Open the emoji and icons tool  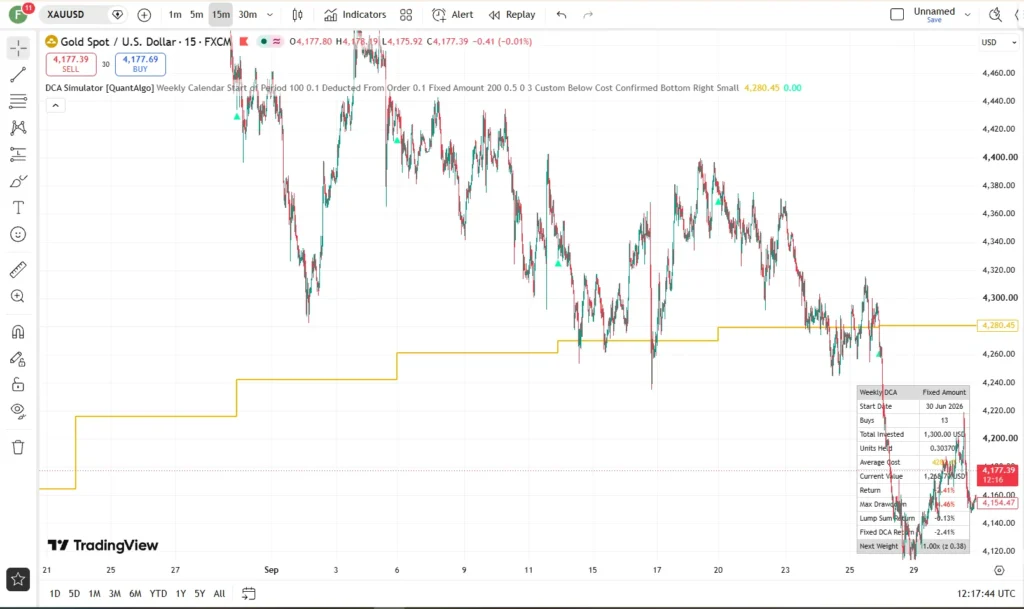18,234
